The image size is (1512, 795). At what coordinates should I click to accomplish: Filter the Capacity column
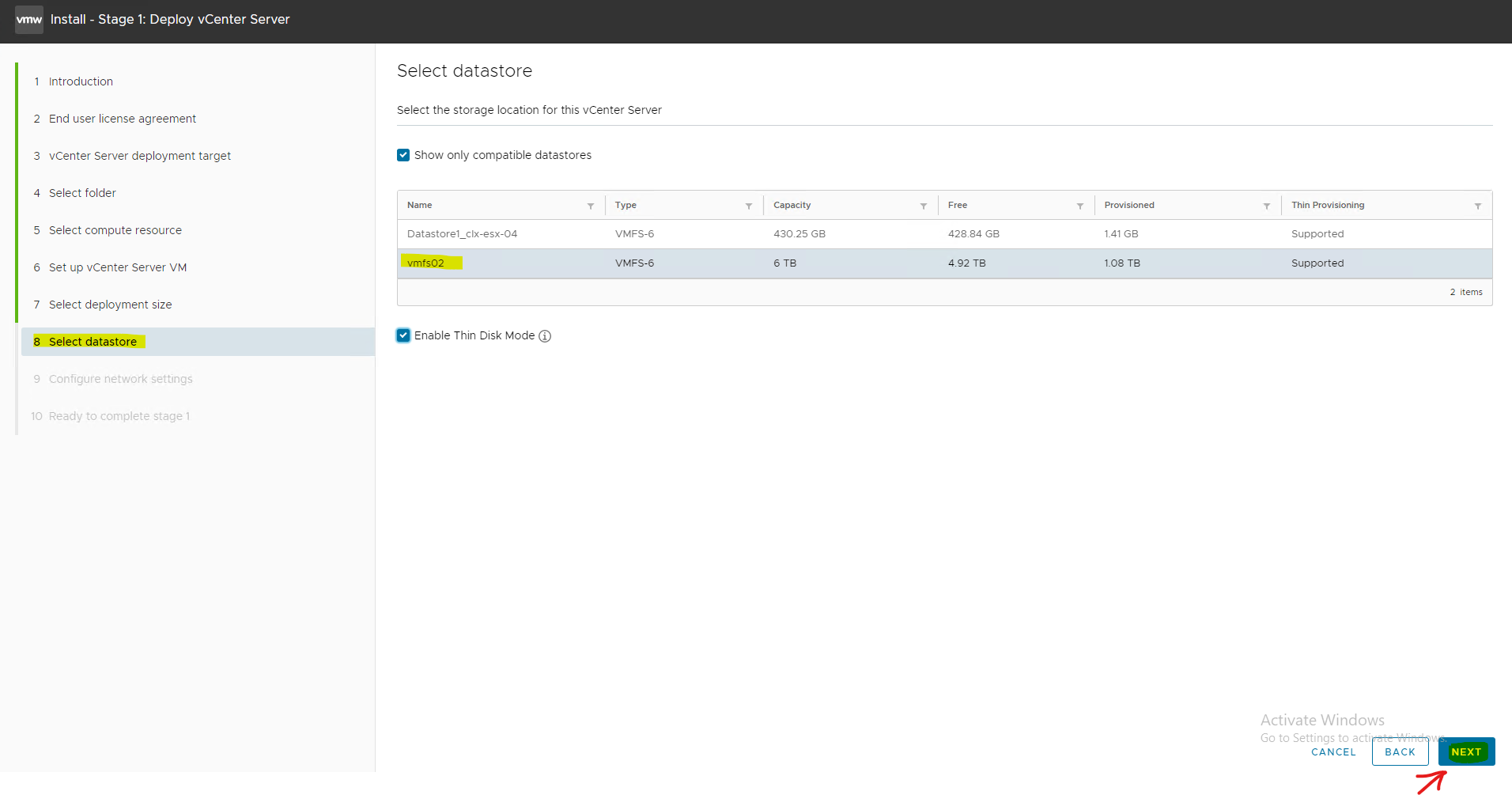pos(924,206)
